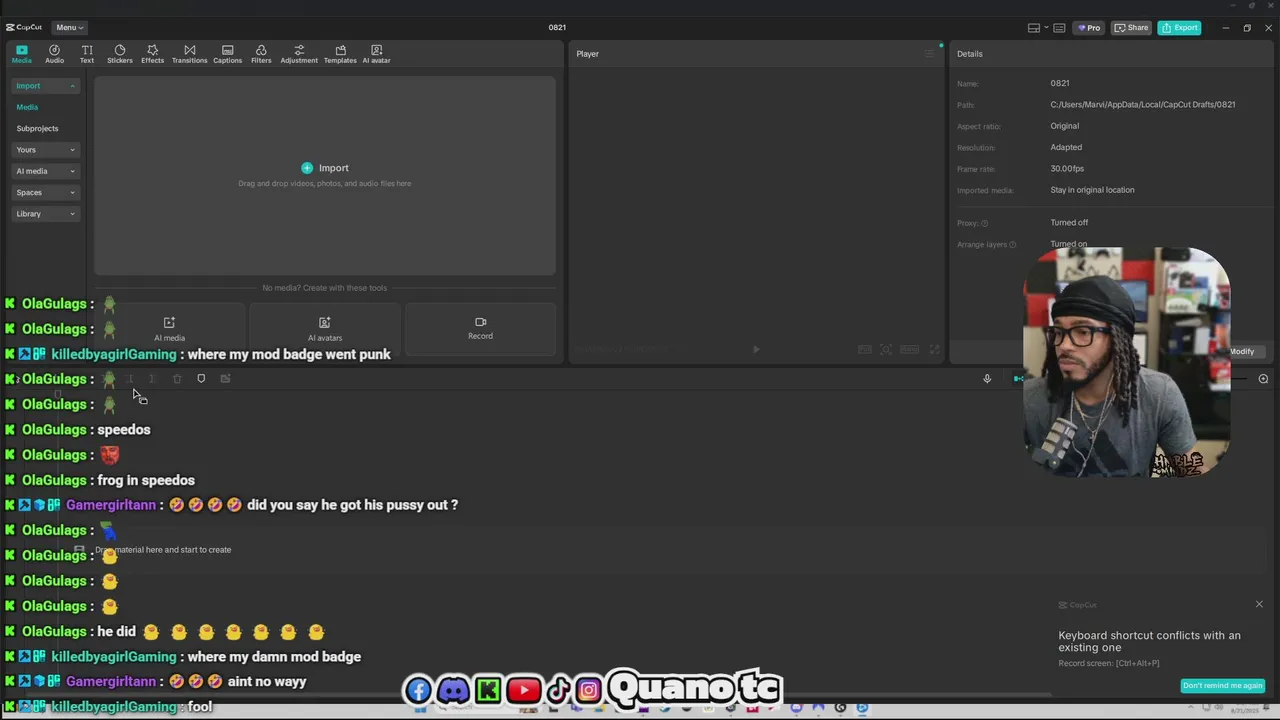Close the keyboard shortcut conflict notification
Screen dimensions: 1280x720
point(1259,604)
